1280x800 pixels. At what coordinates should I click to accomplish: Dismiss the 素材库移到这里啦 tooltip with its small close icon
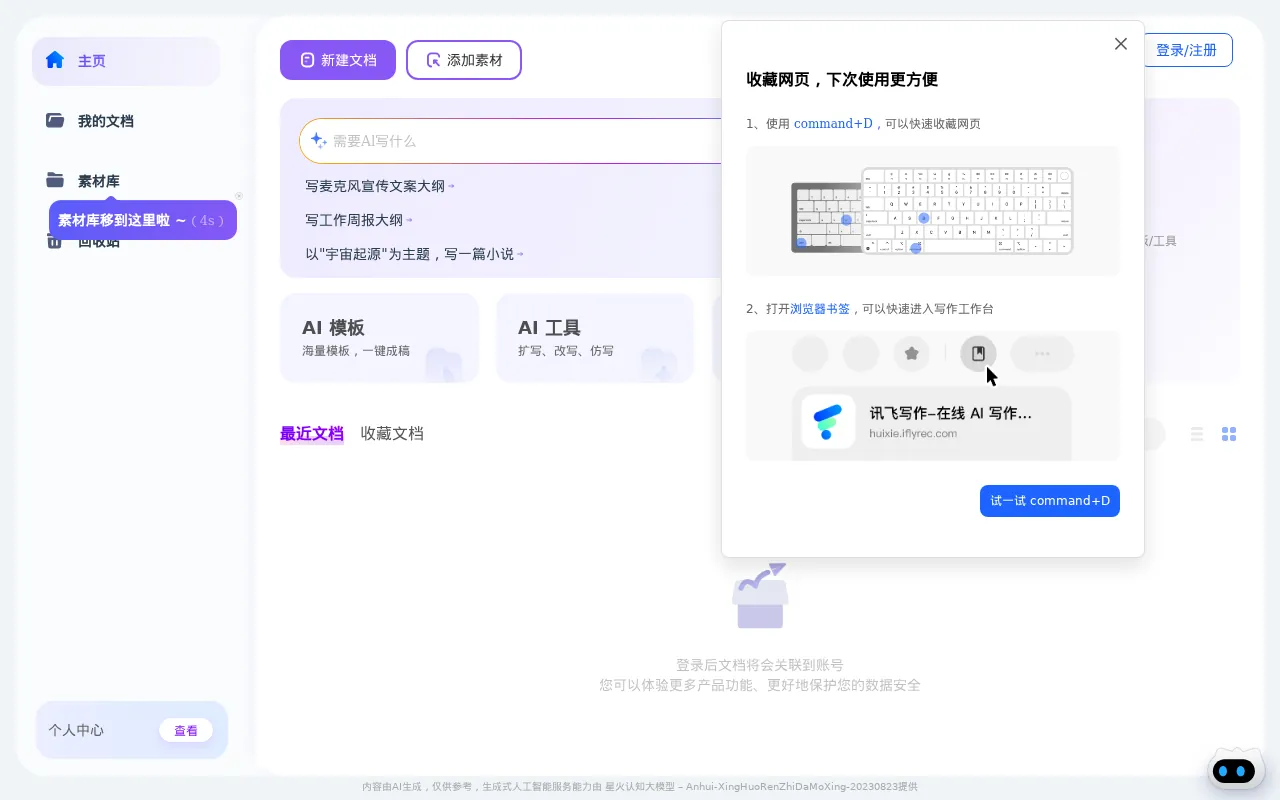[239, 196]
